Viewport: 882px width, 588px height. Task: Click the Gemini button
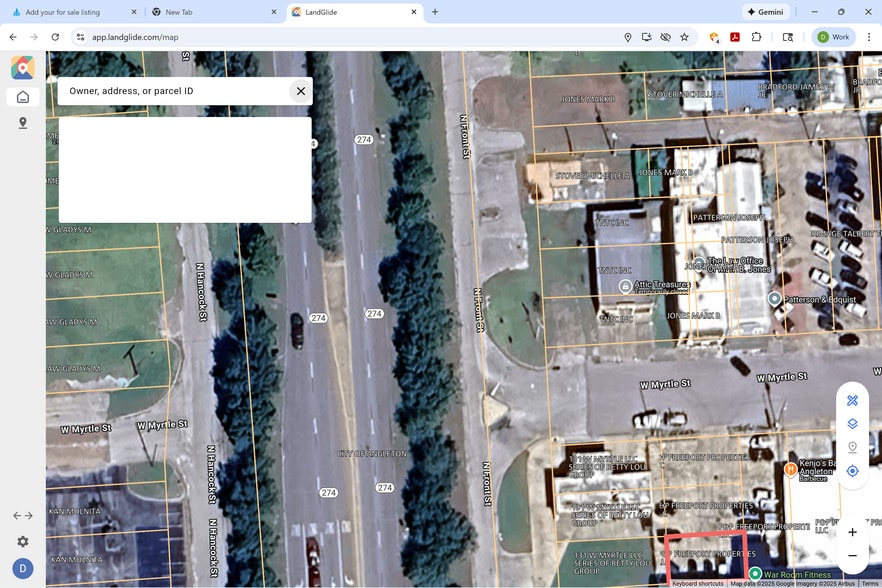tap(765, 12)
